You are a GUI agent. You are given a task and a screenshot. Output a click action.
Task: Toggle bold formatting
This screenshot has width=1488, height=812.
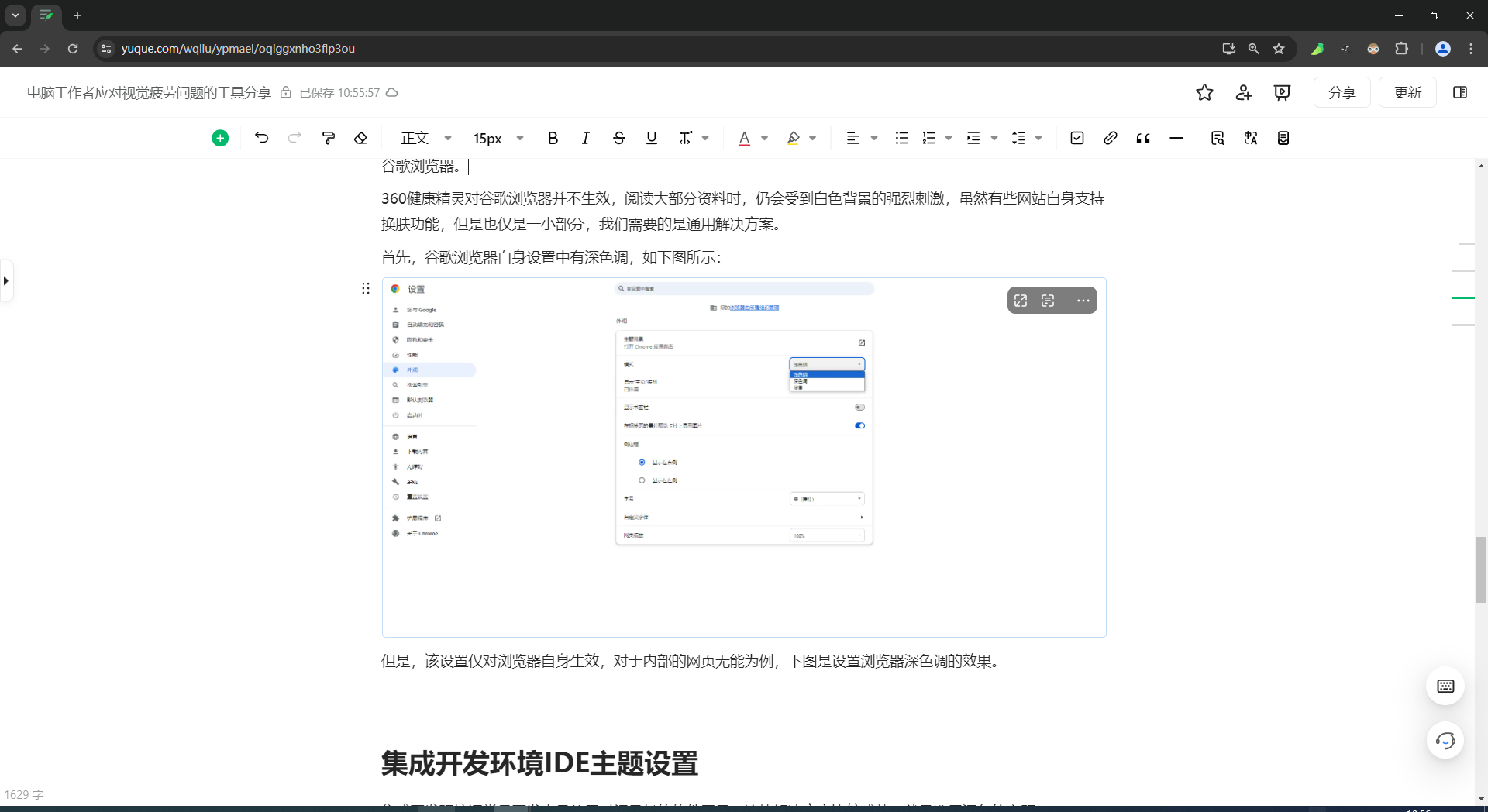[x=553, y=138]
